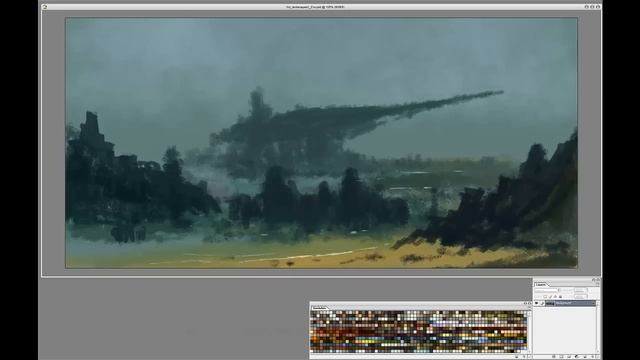Image resolution: width=640 pixels, height=360 pixels.
Task: Toggle lock image pixels brush icon
Action: click(x=550, y=297)
